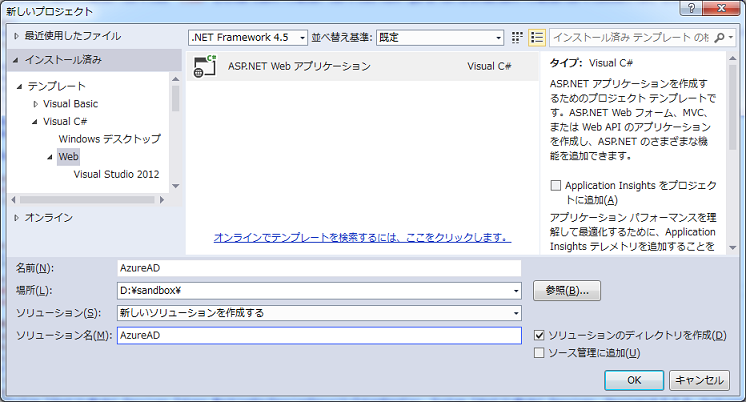Select Windows デスクトップ template category
Viewport: 746px width, 402px height.
(x=109, y=139)
